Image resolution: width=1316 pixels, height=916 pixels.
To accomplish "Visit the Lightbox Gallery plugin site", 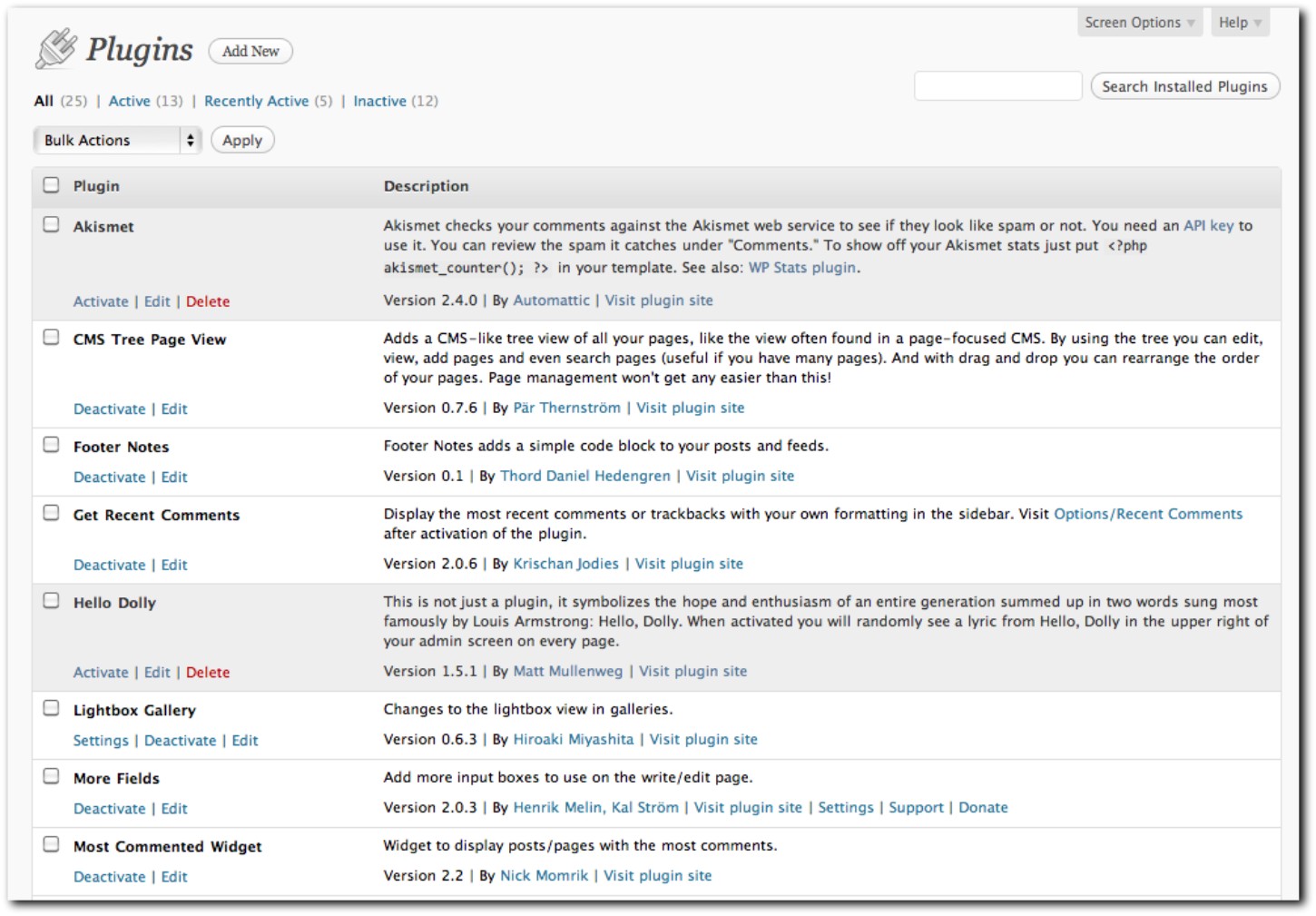I will click(x=703, y=739).
